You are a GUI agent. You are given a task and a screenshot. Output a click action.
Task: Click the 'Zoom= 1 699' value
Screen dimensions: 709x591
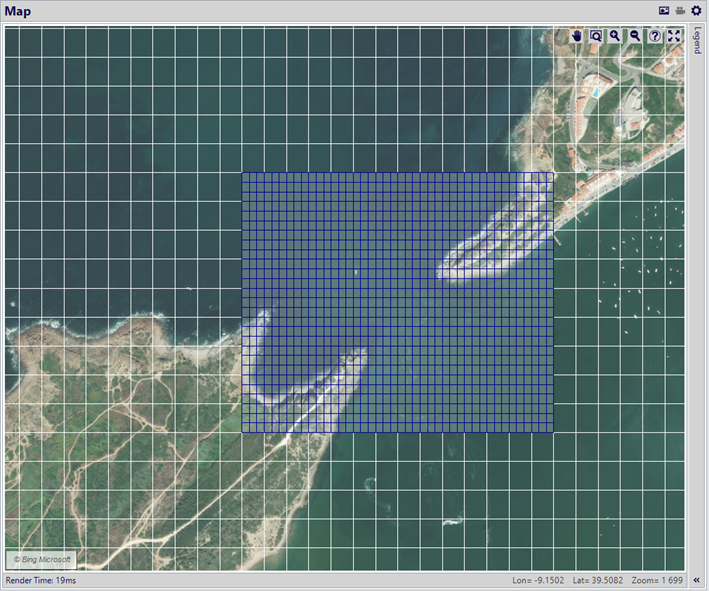point(657,580)
